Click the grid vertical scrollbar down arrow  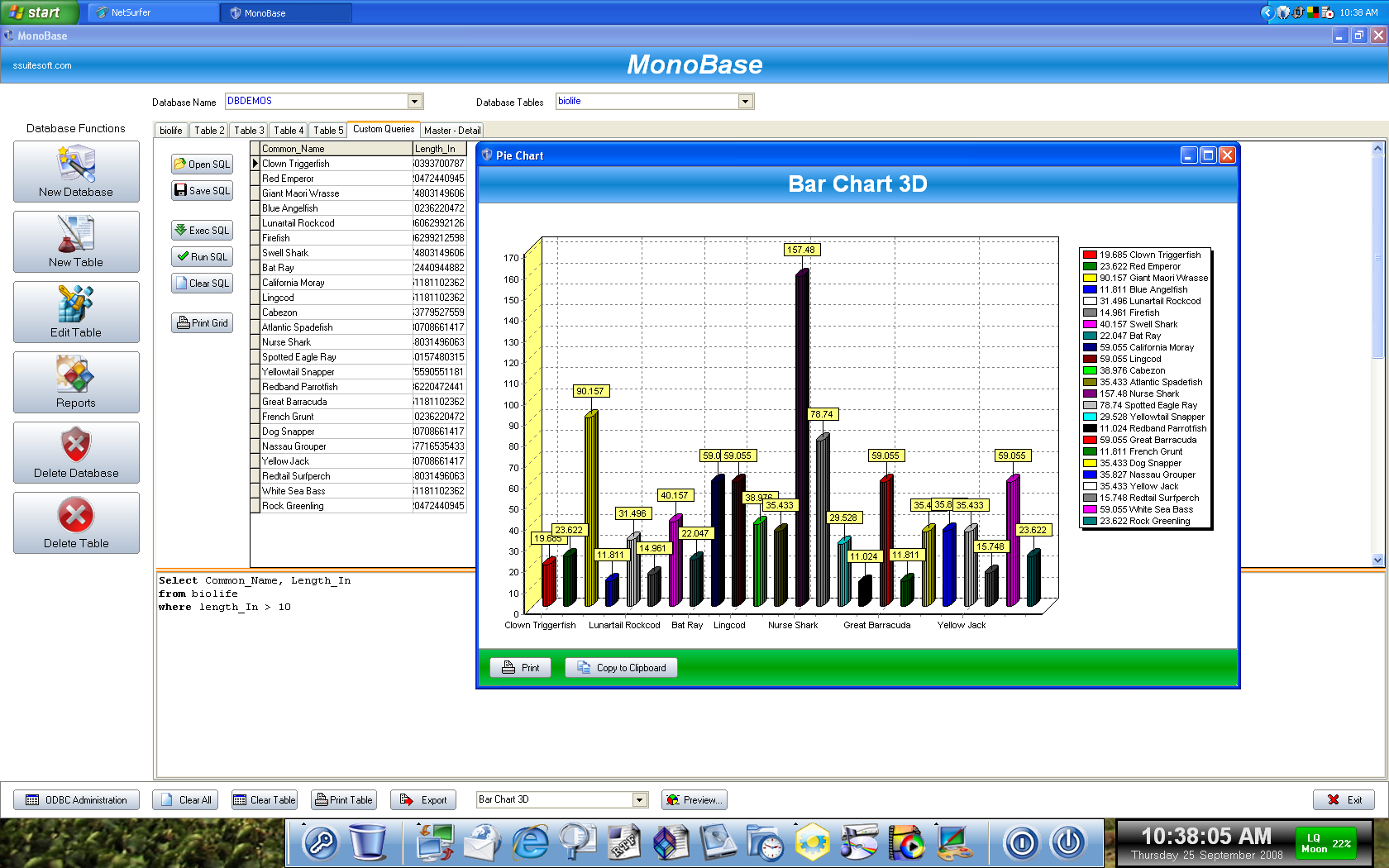coord(1377,560)
